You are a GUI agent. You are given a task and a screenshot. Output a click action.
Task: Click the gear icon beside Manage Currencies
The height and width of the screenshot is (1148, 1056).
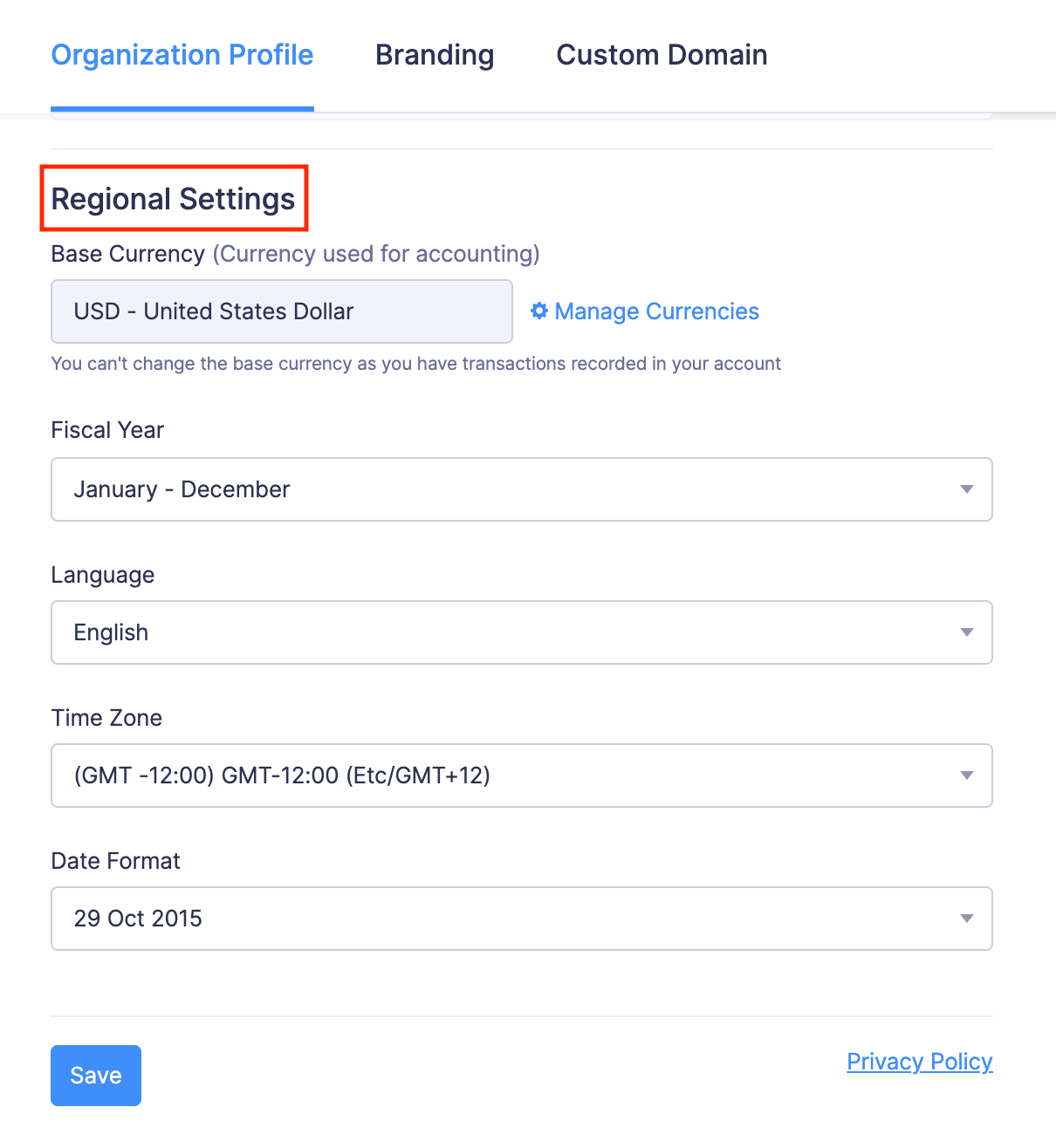coord(539,311)
